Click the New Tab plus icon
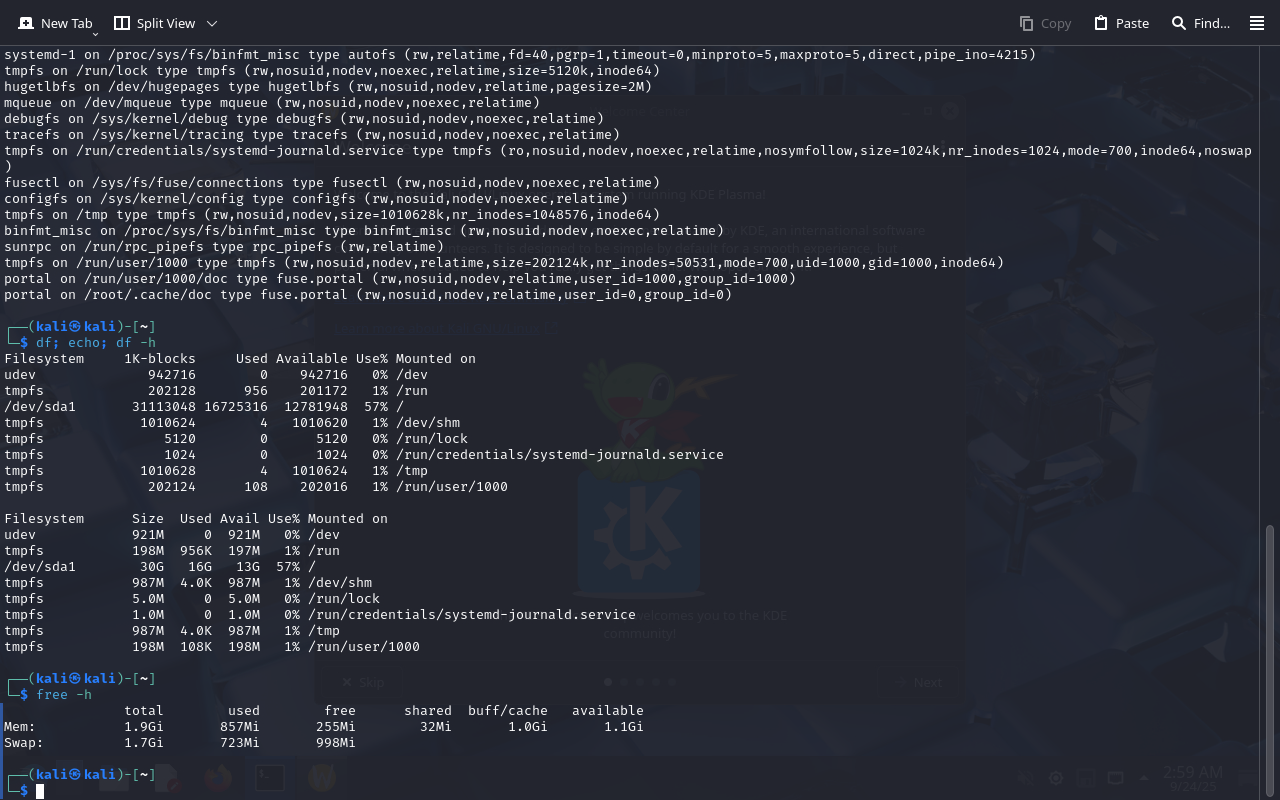 pyautogui.click(x=26, y=23)
